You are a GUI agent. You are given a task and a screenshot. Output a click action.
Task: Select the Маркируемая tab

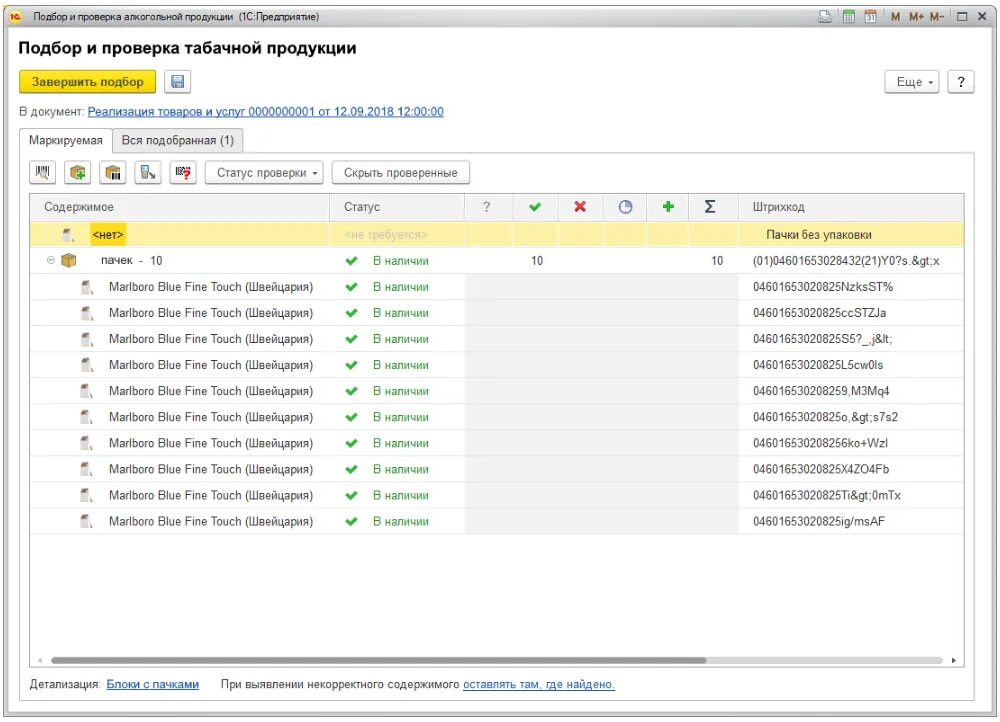point(66,140)
